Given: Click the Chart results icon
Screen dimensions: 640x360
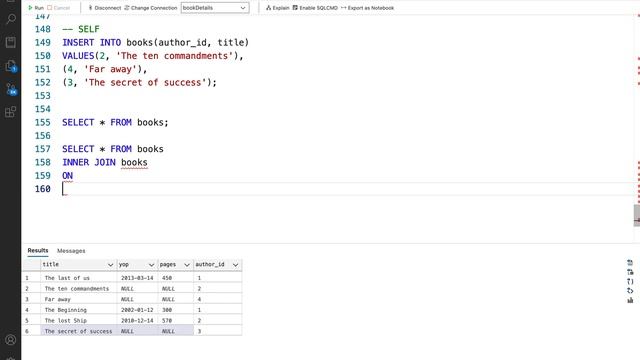Looking at the screenshot, I should pyautogui.click(x=630, y=300).
